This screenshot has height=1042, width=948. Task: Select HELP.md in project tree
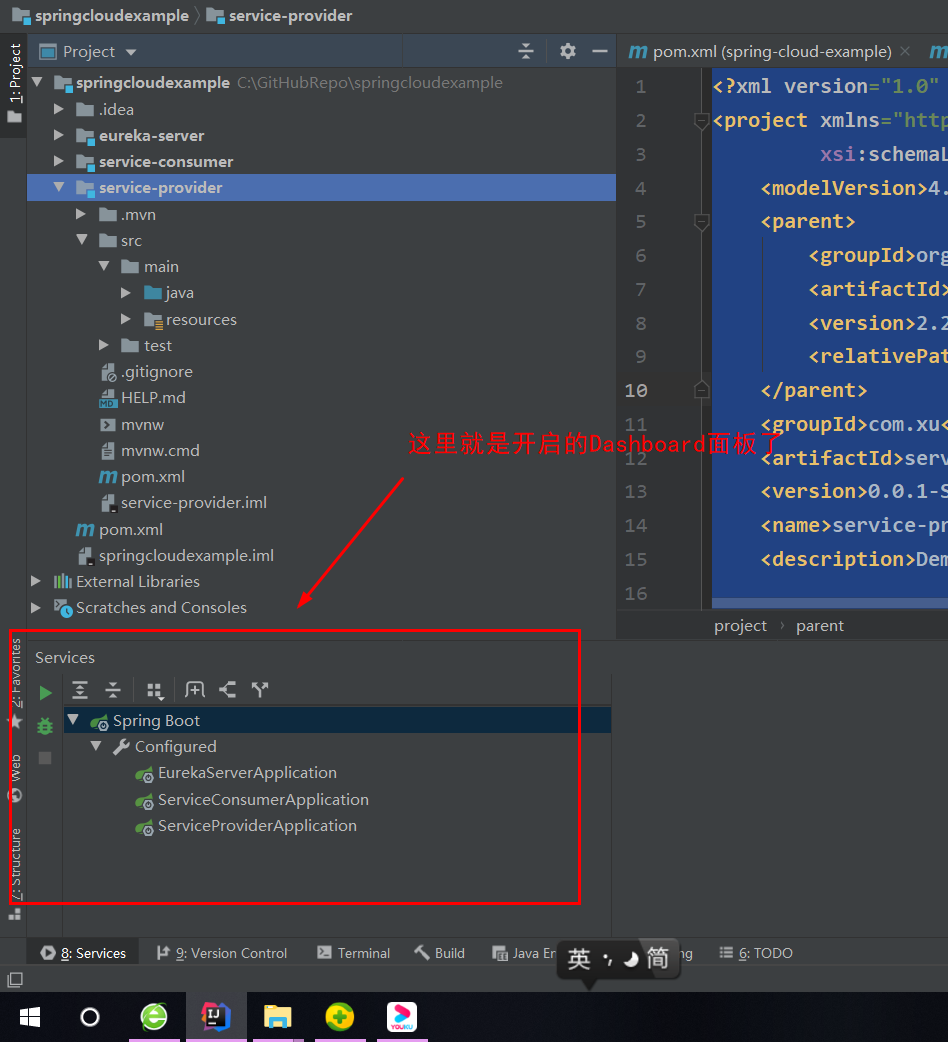point(153,397)
